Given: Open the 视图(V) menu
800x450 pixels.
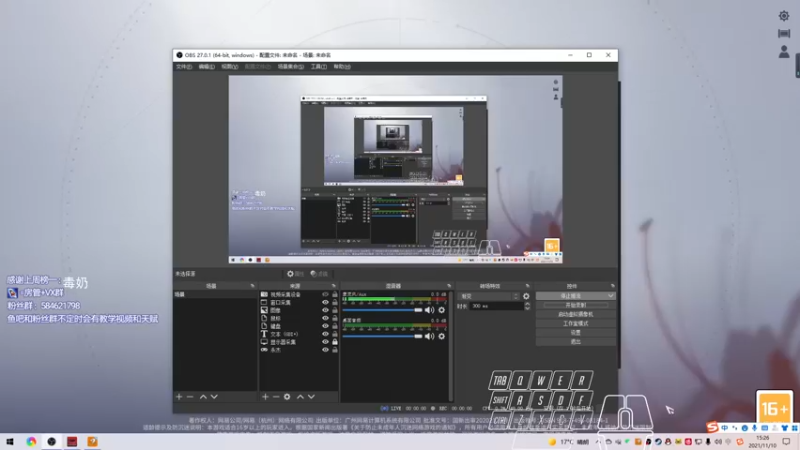Looking at the screenshot, I should pyautogui.click(x=230, y=67).
